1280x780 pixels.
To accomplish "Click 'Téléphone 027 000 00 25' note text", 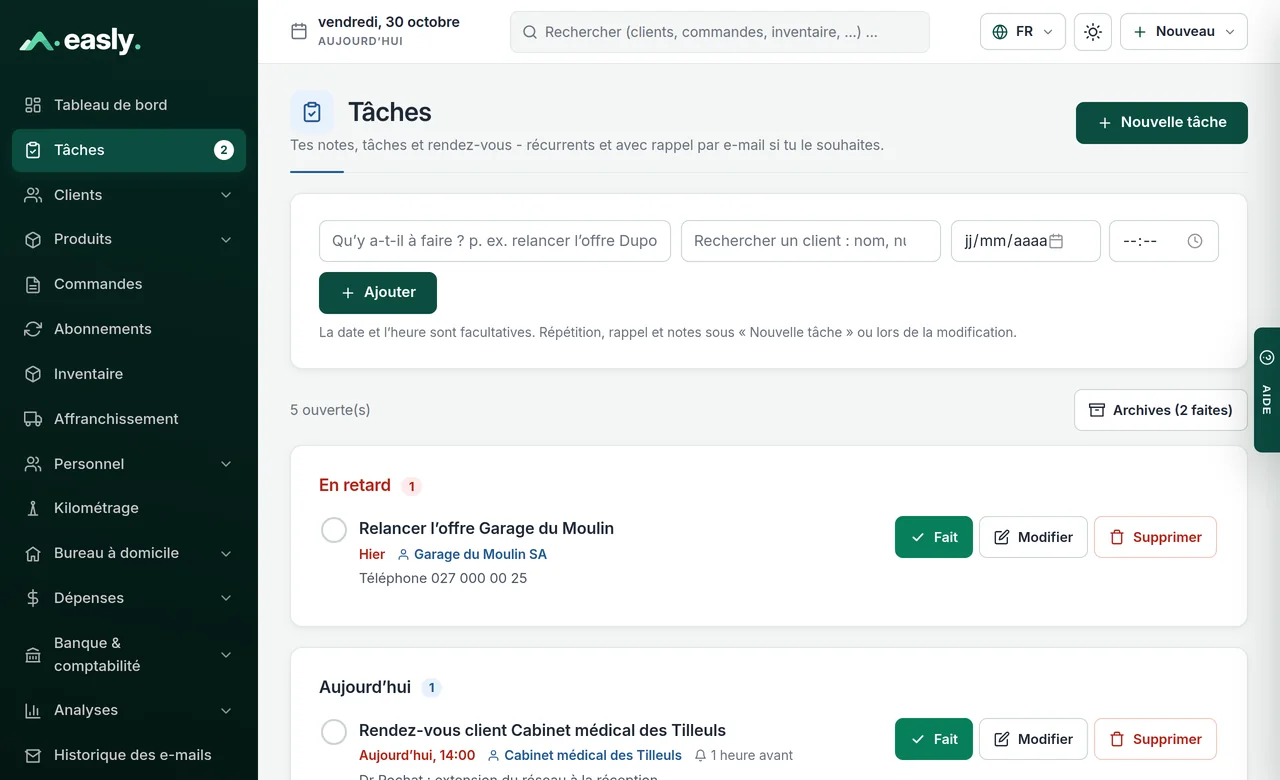I will (443, 578).
